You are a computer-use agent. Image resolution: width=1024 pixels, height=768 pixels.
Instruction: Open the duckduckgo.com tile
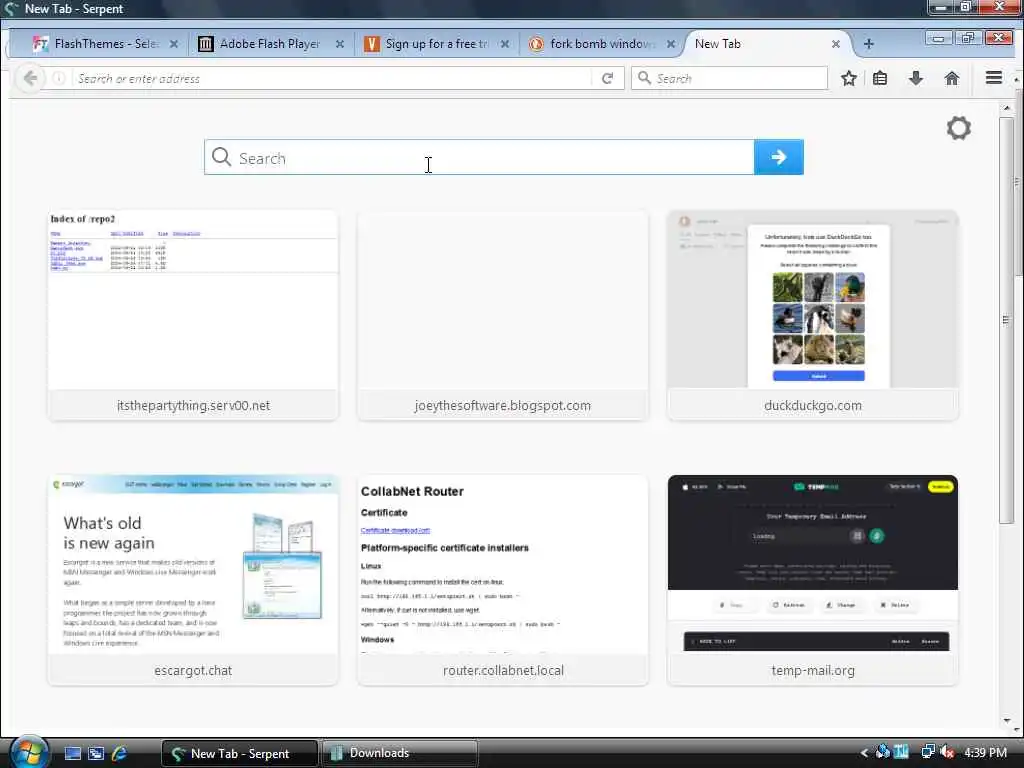coord(813,315)
